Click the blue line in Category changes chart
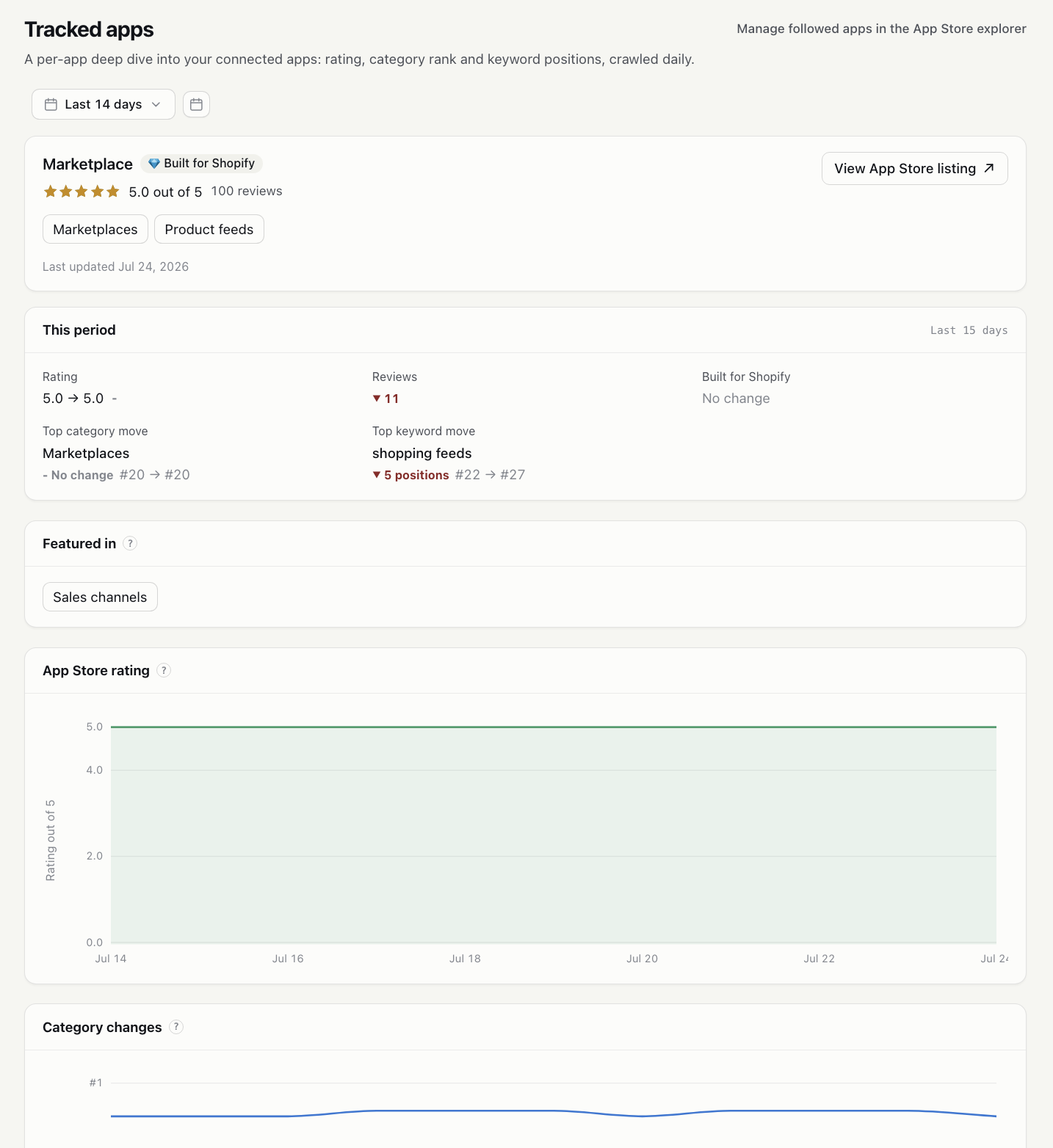 click(x=554, y=1111)
